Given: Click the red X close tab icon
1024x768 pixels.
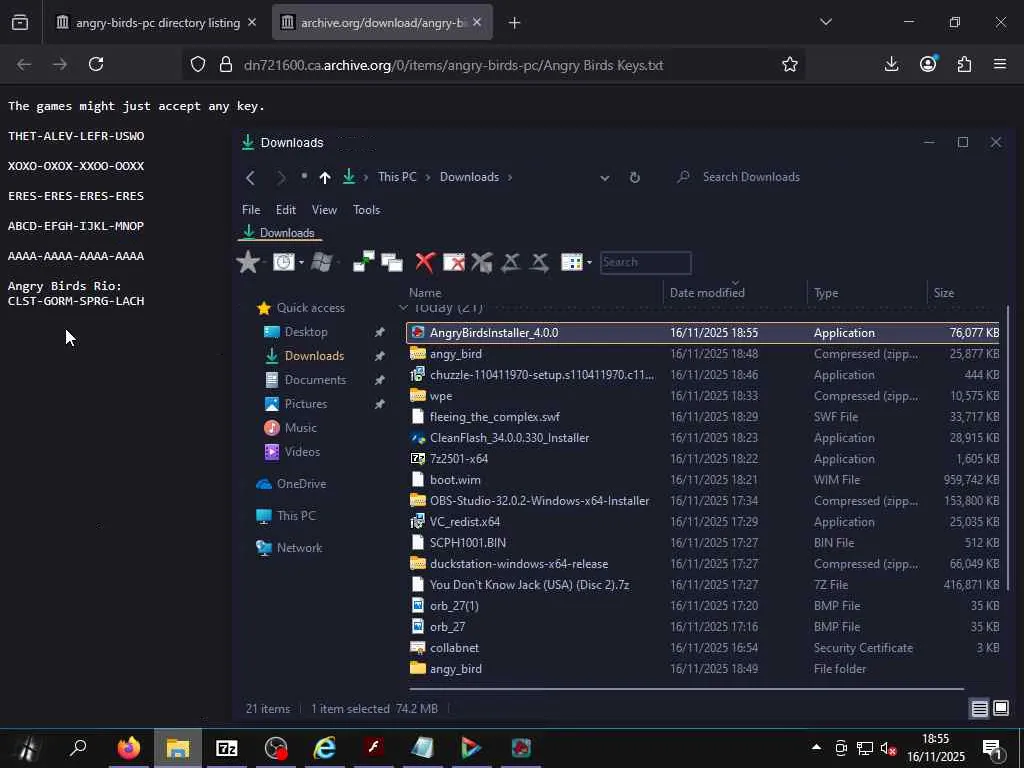Looking at the screenshot, I should [x=425, y=263].
